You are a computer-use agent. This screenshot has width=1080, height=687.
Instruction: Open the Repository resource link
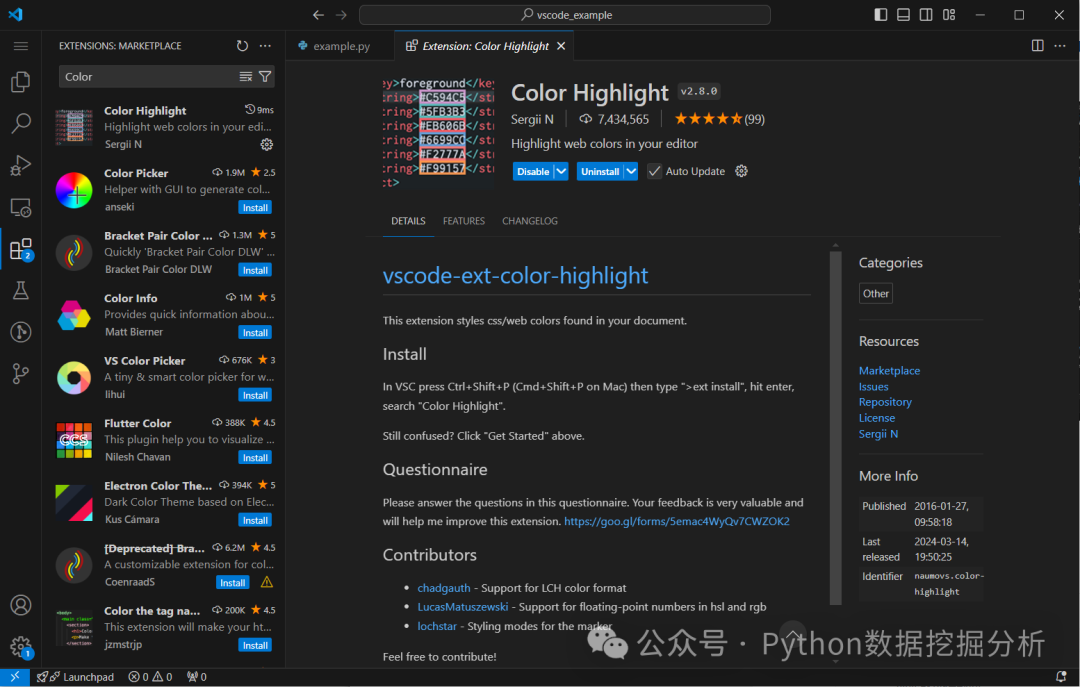[x=885, y=402]
